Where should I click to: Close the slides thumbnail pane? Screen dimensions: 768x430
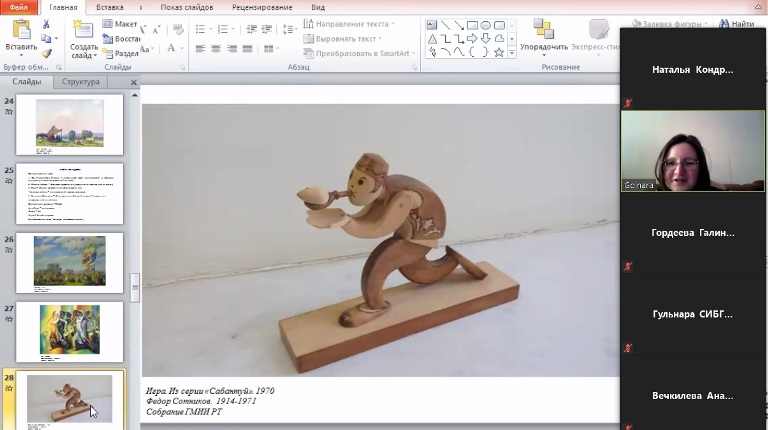(134, 82)
